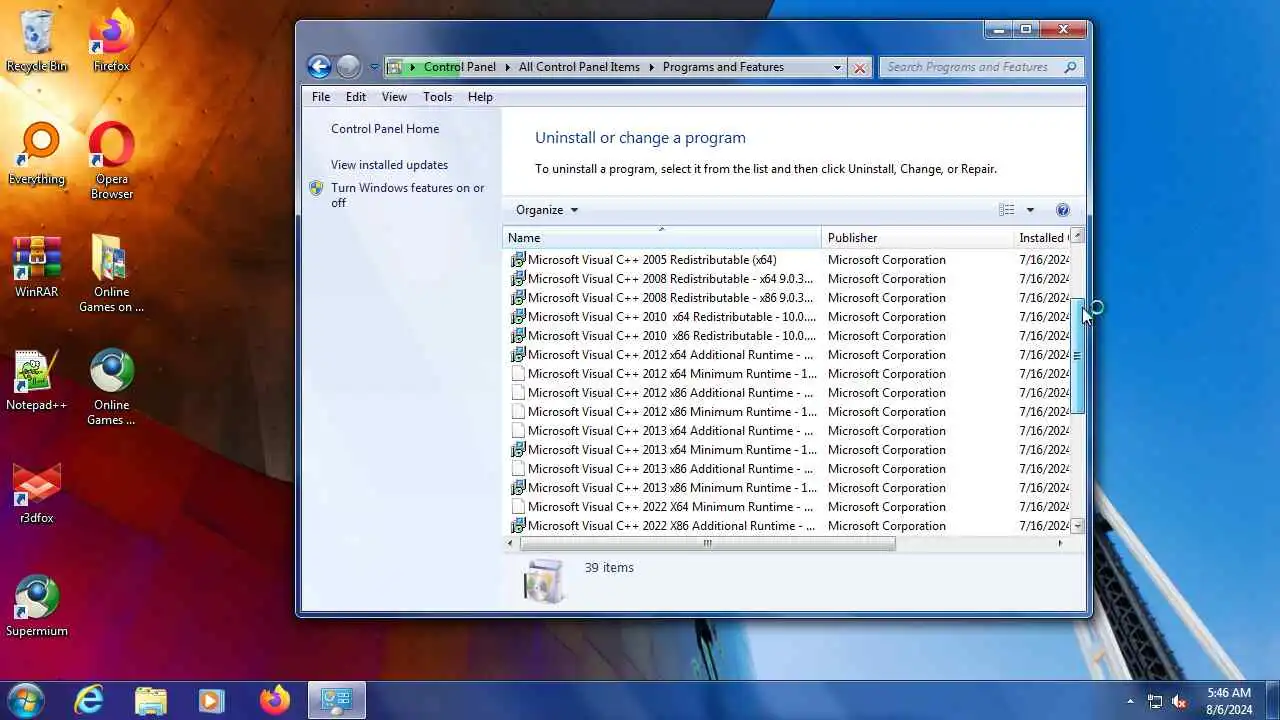This screenshot has height=720, width=1280.
Task: Open the recent pages dropdown arrow
Action: click(374, 67)
